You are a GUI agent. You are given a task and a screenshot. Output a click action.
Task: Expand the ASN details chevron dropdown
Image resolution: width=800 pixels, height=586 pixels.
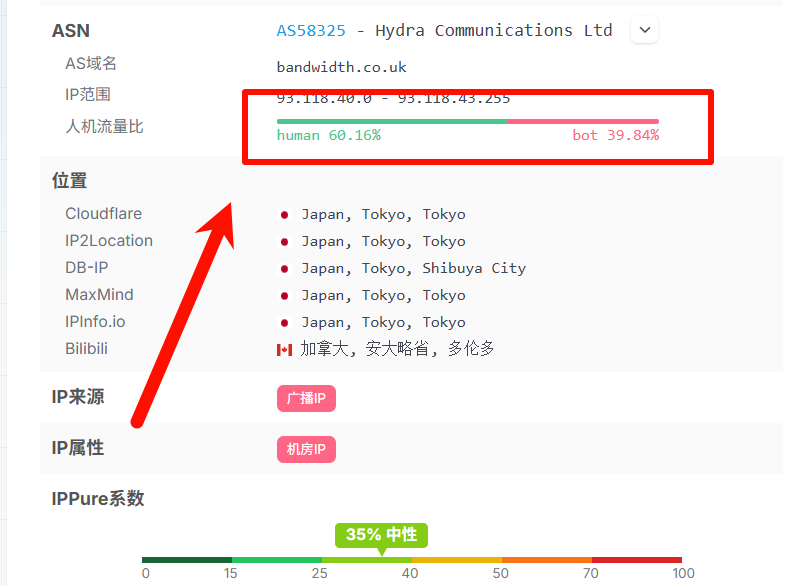(x=644, y=30)
